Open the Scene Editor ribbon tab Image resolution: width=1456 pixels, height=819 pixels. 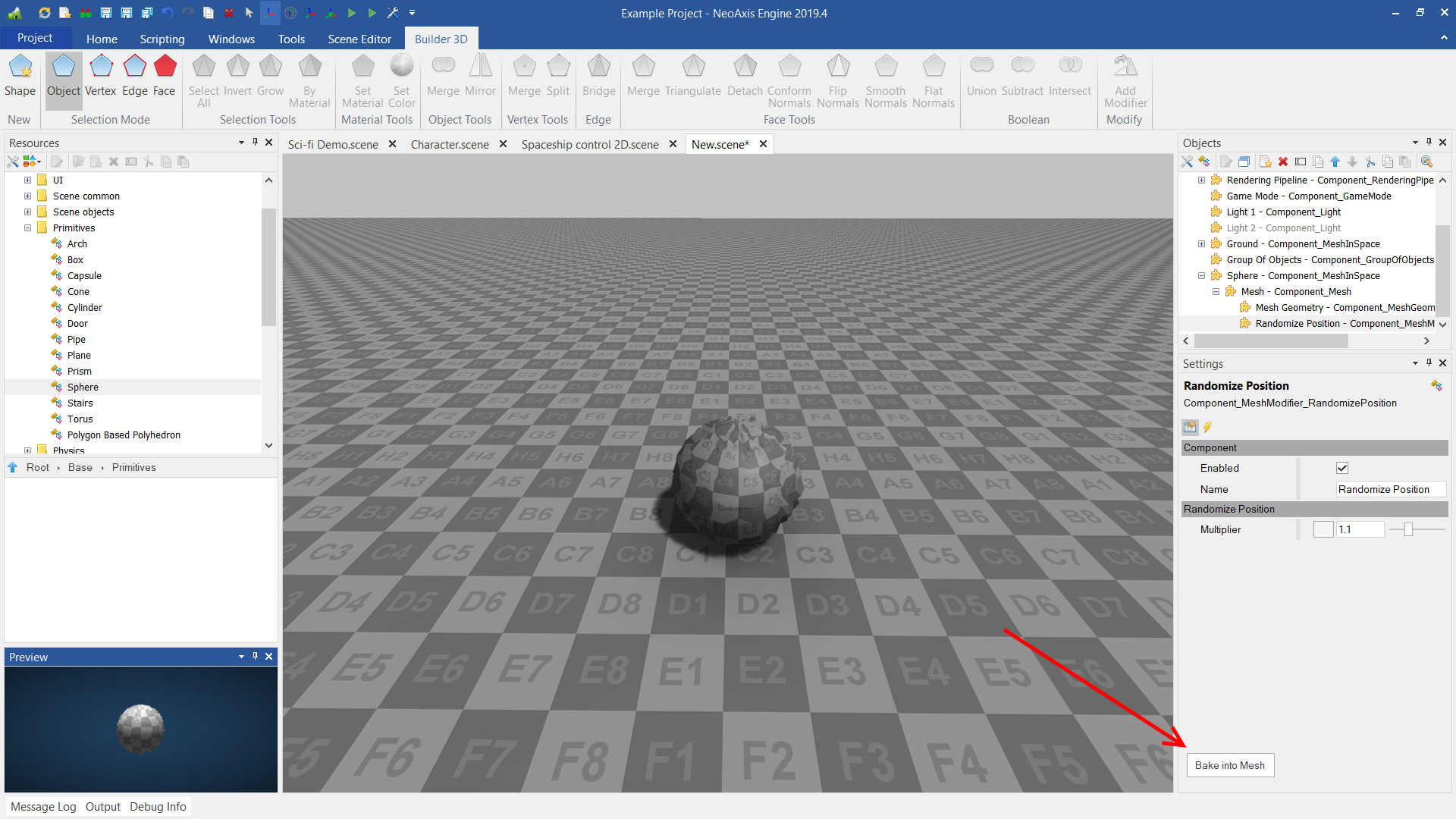click(359, 39)
